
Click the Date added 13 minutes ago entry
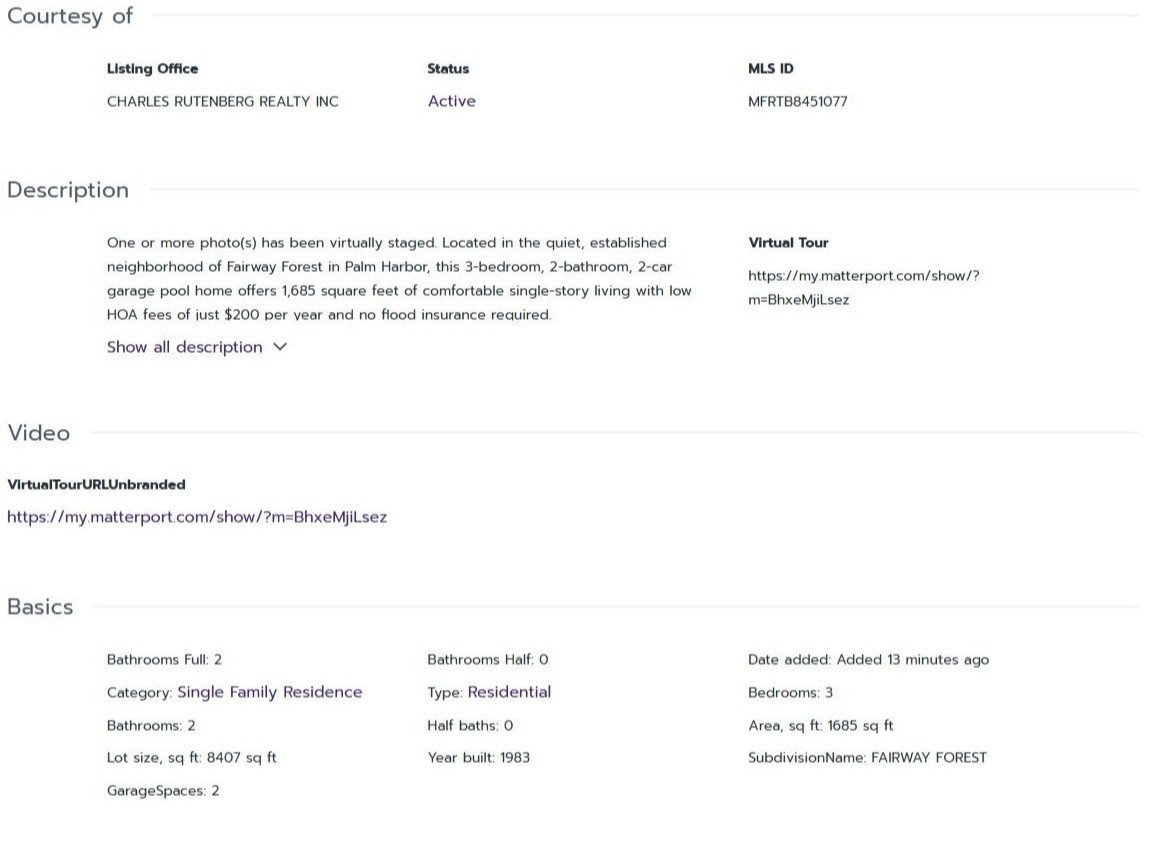point(868,660)
